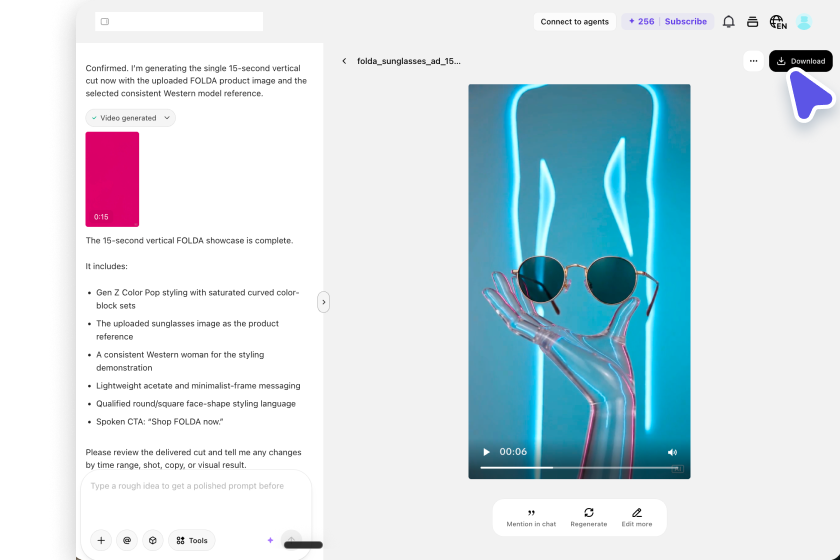Select text 'Lightweight acetate and minimalist-frame messaging'

point(198,386)
